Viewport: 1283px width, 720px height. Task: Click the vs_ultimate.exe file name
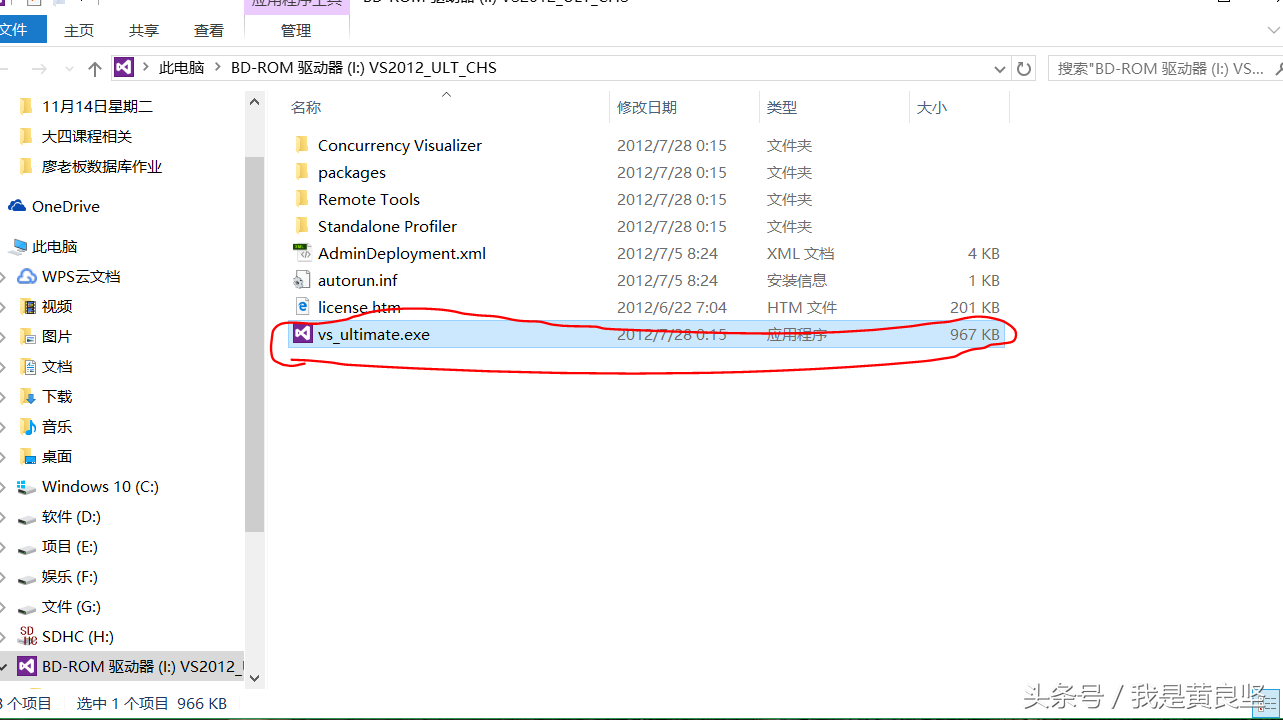pos(374,334)
